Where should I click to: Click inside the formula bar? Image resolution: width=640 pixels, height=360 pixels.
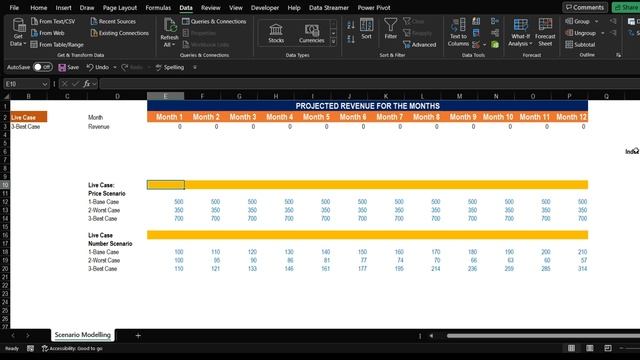(x=369, y=84)
